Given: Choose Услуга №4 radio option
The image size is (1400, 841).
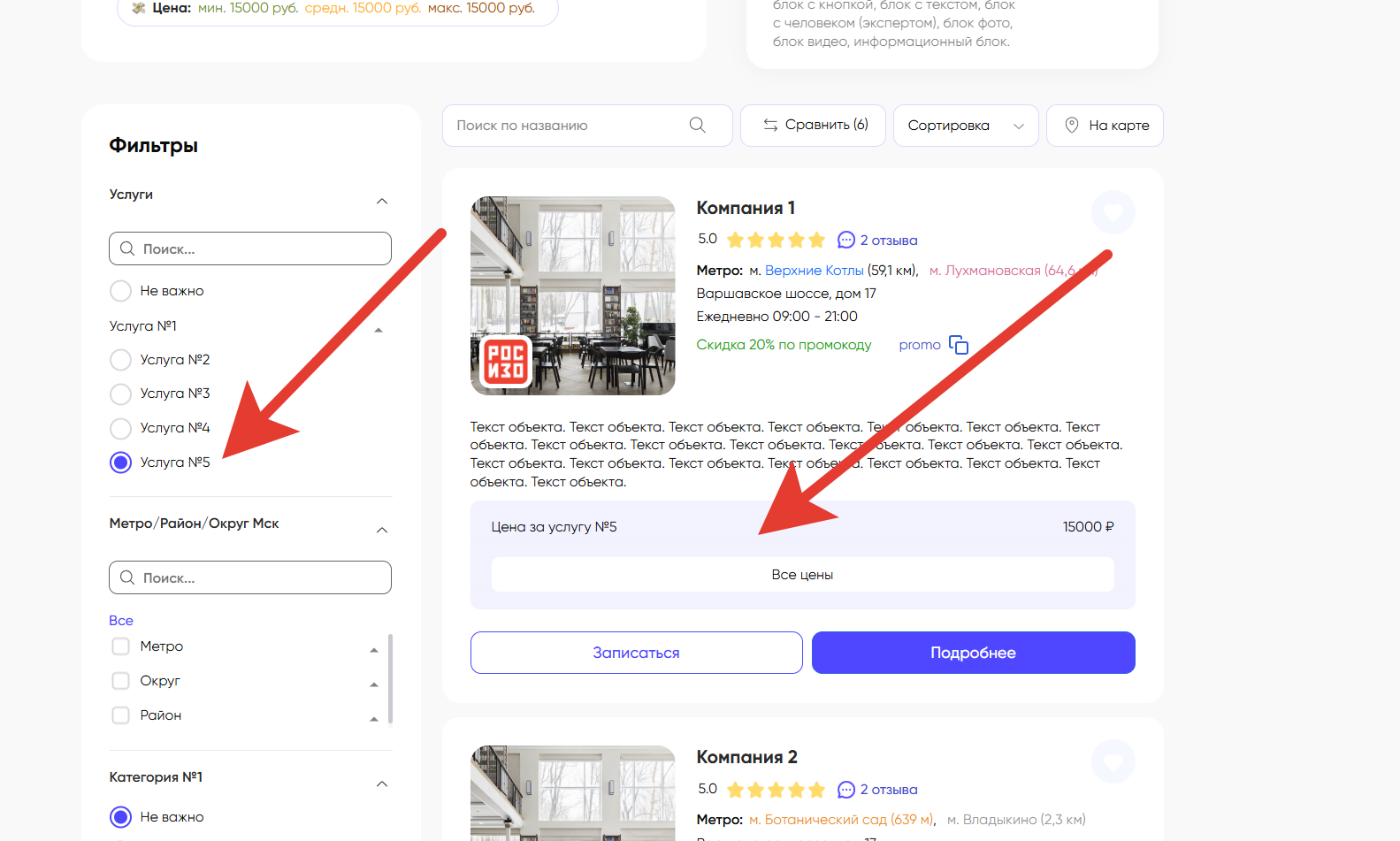Looking at the screenshot, I should pos(120,429).
